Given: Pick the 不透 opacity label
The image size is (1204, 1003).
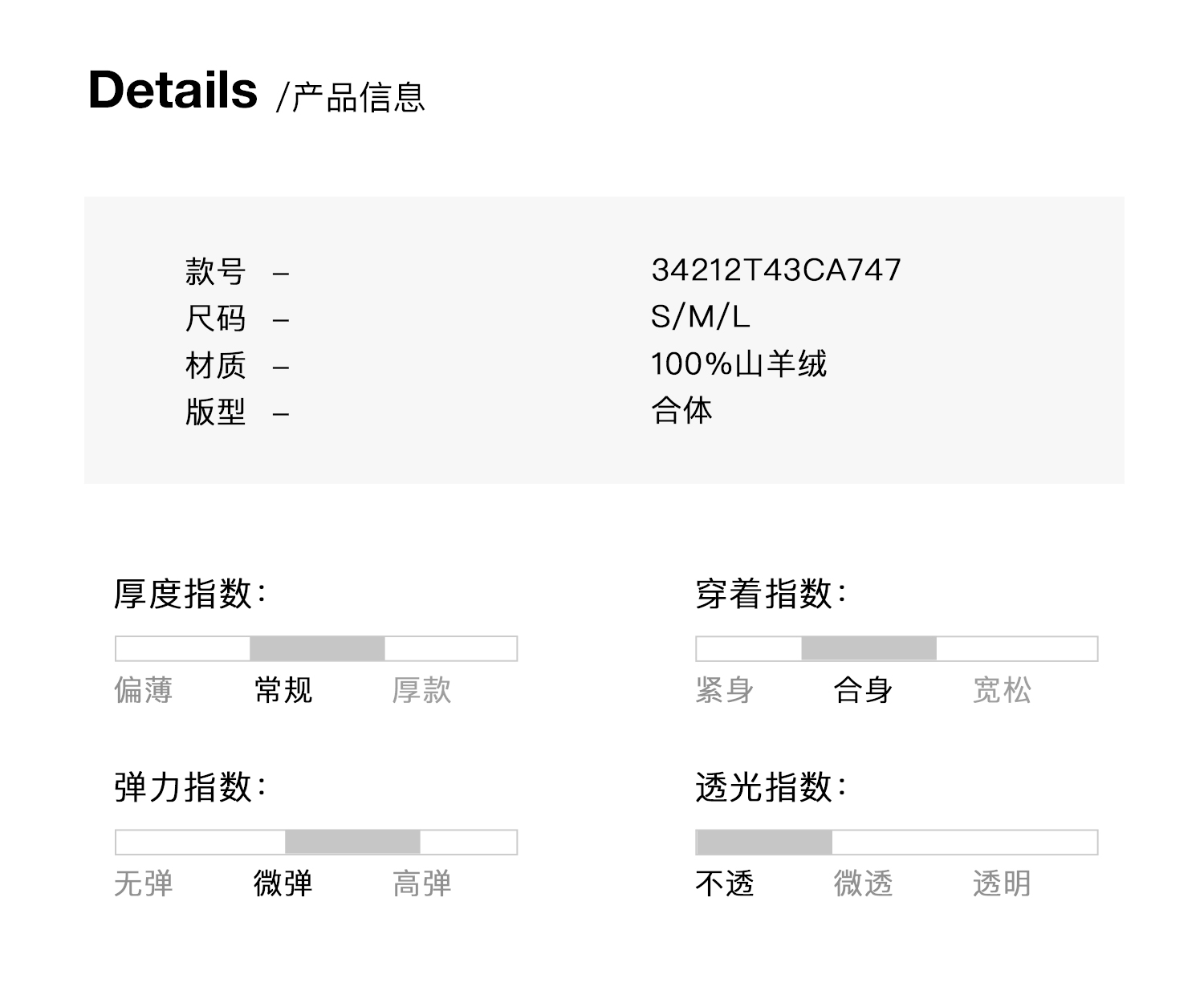Looking at the screenshot, I should tap(725, 883).
